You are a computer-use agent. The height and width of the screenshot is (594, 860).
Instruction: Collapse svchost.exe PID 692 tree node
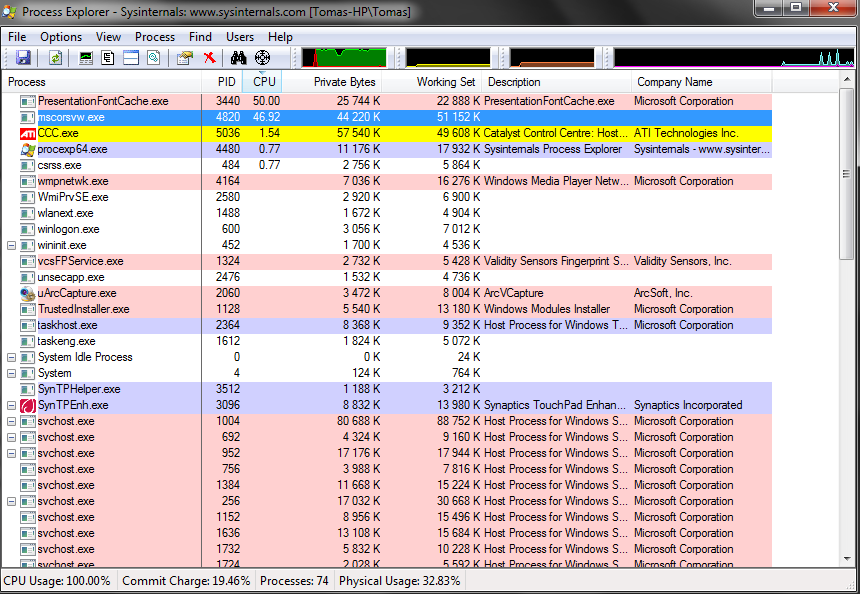(x=12, y=437)
